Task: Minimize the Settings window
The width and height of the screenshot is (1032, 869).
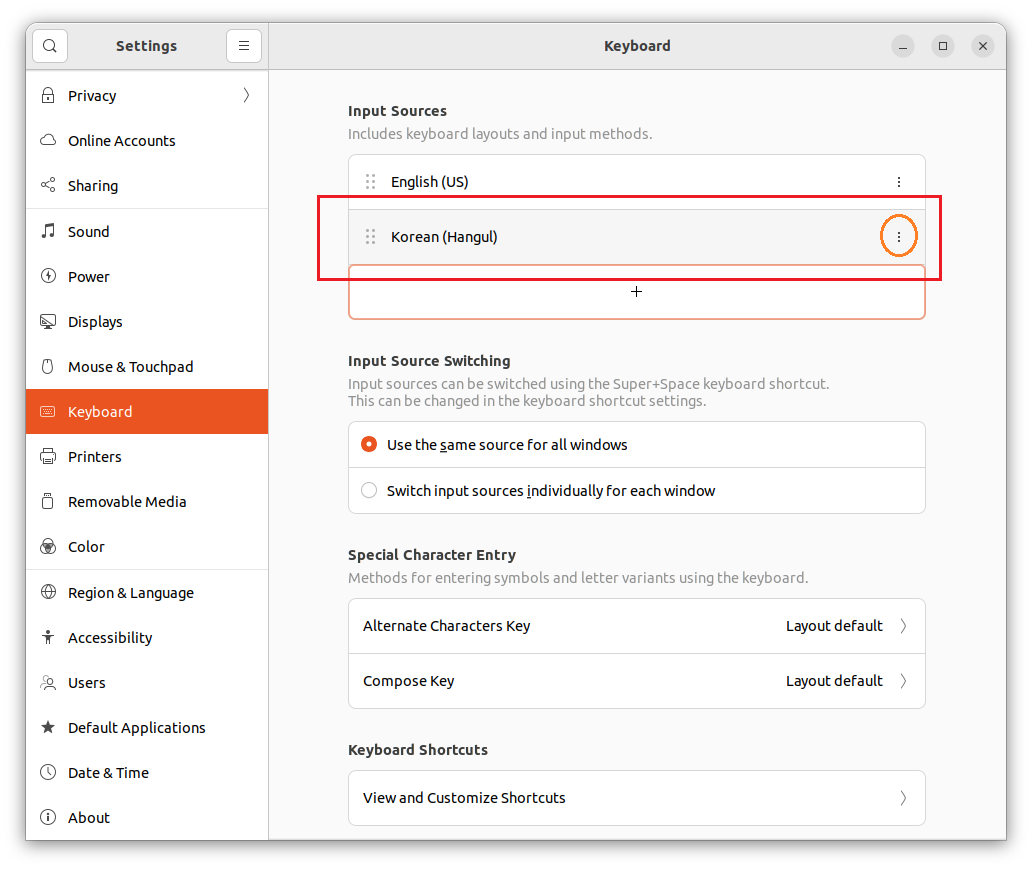Action: [x=902, y=46]
